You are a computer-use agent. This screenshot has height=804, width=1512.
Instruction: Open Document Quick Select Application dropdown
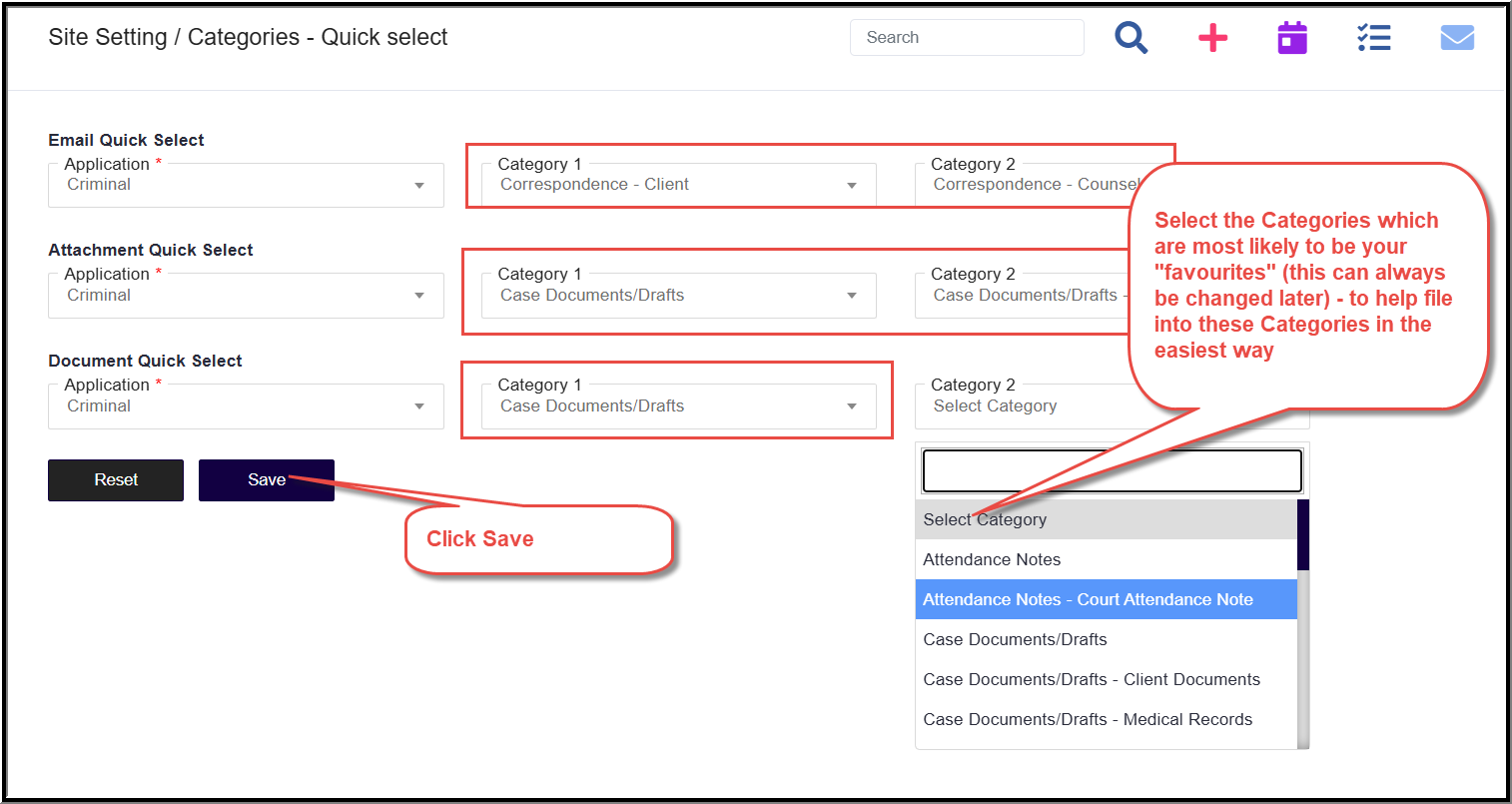point(246,406)
